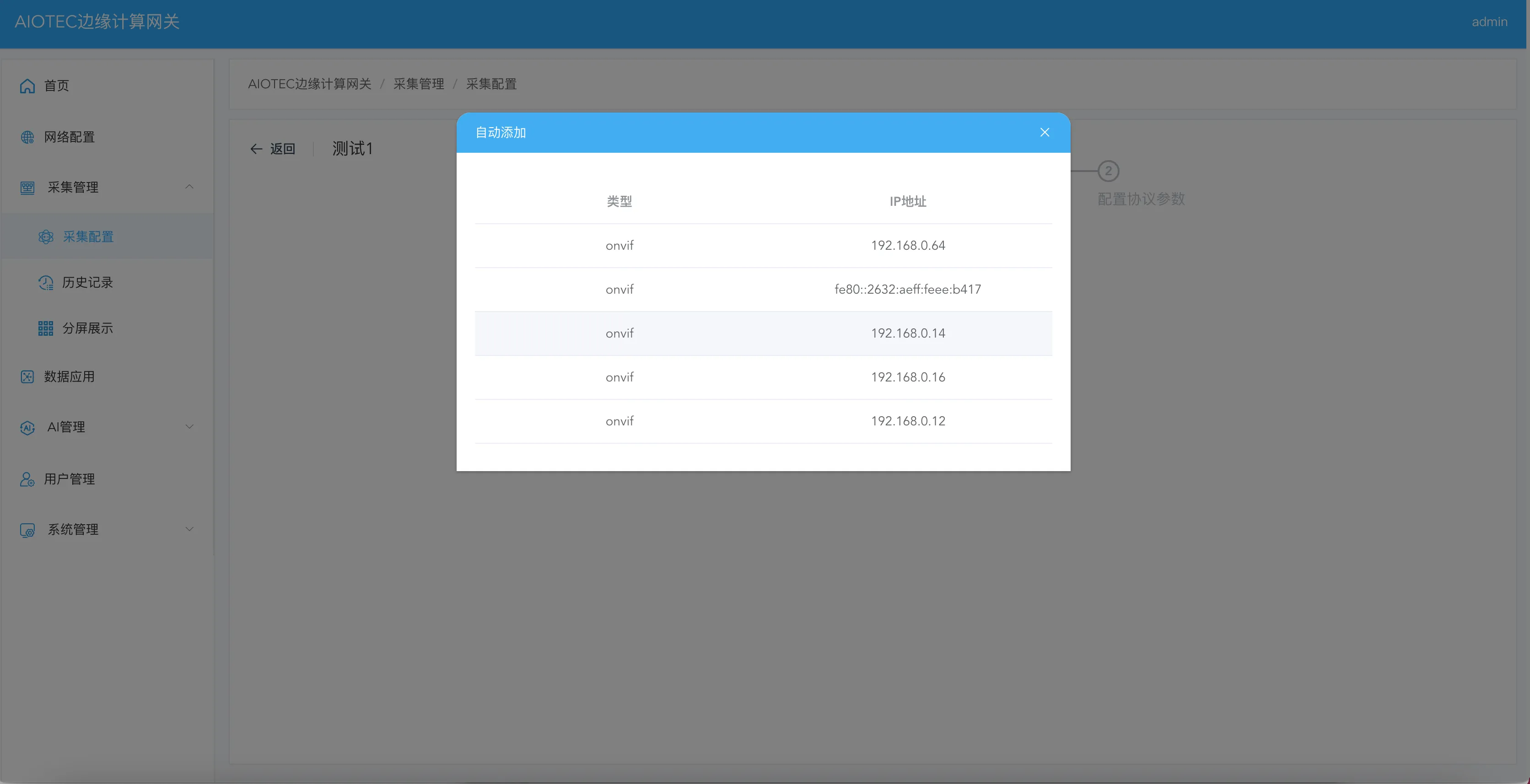This screenshot has height=784, width=1530.
Task: Expand the AI管理 menu chevron
Action: pyautogui.click(x=189, y=426)
